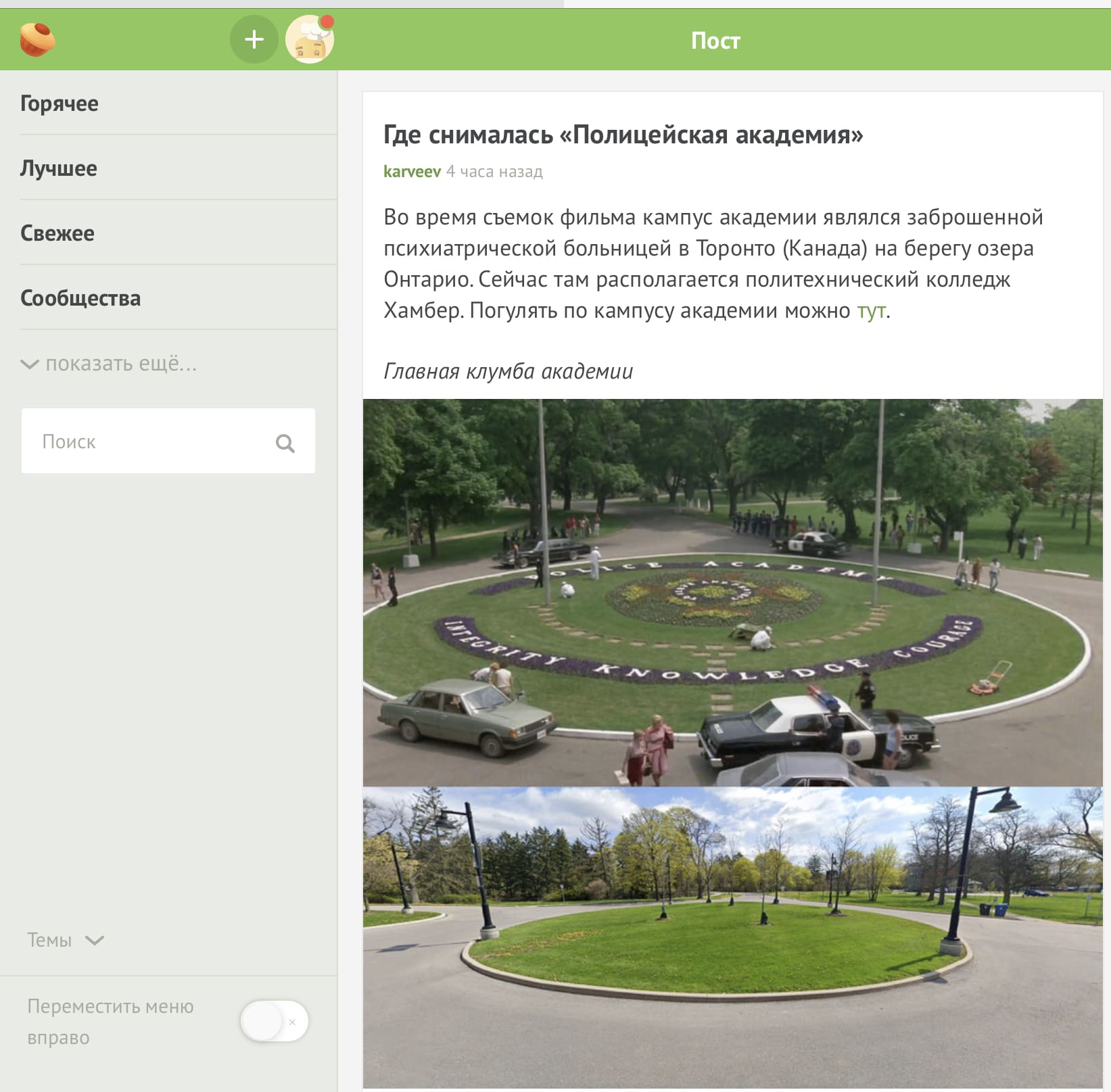Follow the 'тут' link in the post
The image size is (1111, 1092).
872,311
